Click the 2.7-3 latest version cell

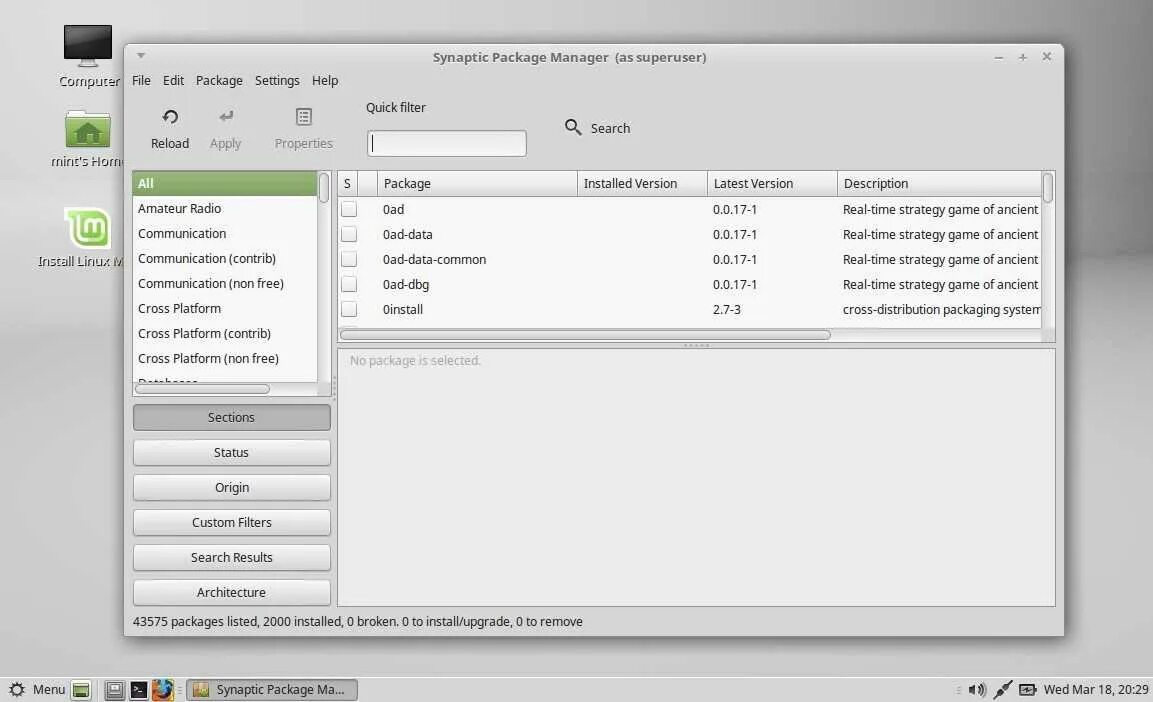(x=727, y=309)
